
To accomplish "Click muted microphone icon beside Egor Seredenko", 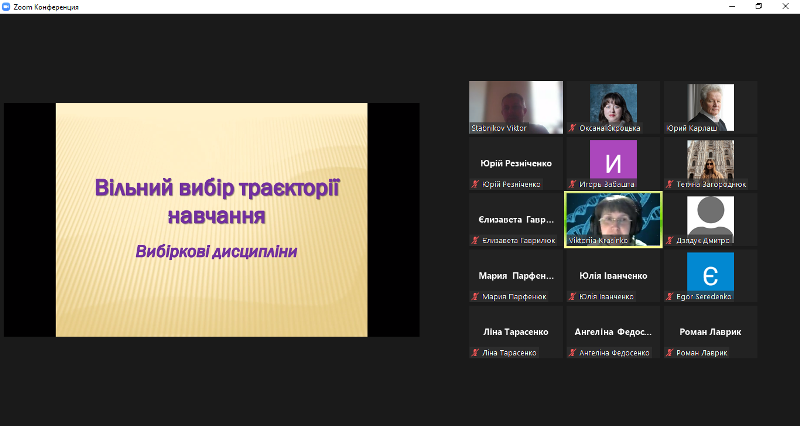I will 669,296.
